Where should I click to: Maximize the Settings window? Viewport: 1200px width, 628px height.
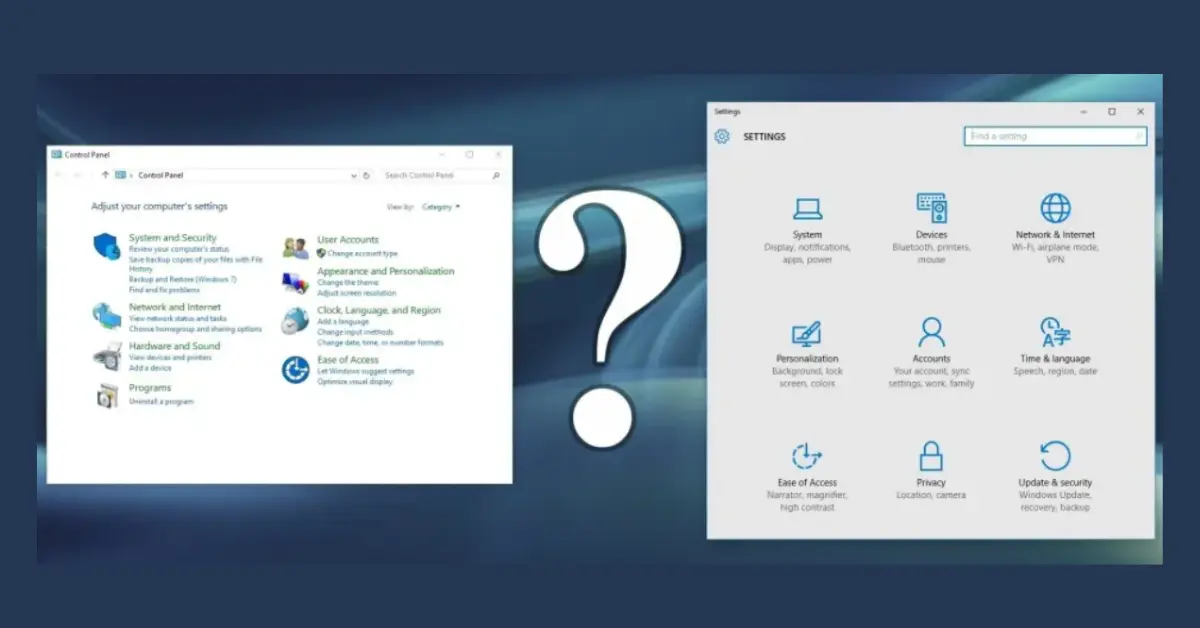pyautogui.click(x=1112, y=112)
